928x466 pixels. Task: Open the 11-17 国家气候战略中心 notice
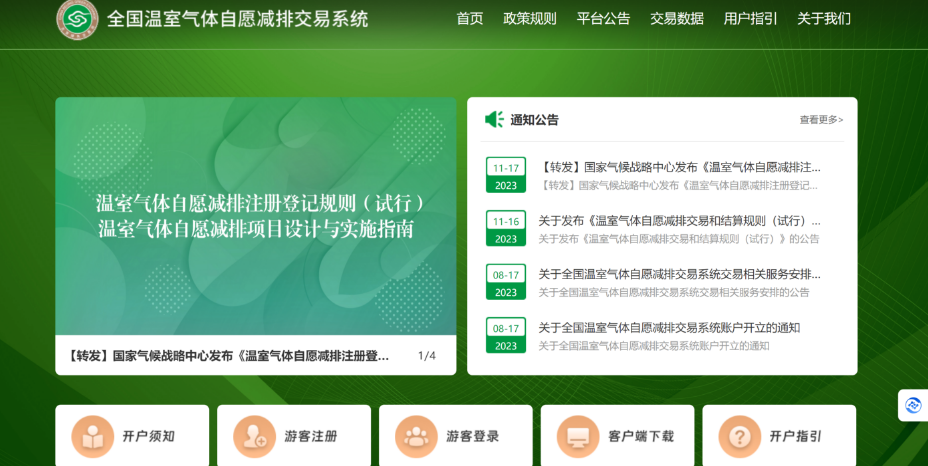coord(680,167)
